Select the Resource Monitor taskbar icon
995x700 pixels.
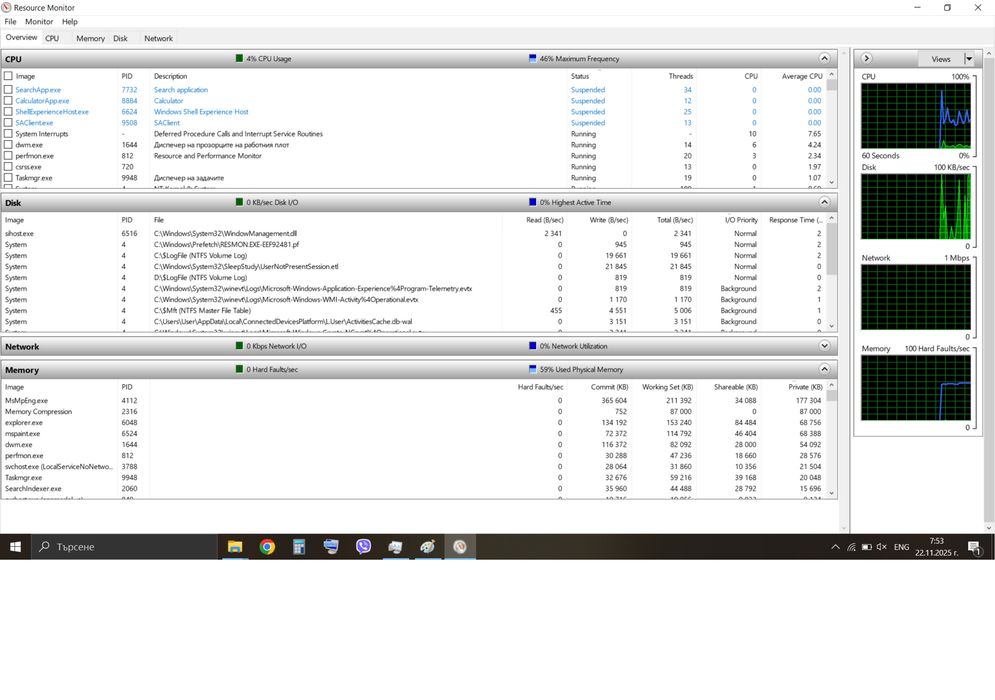[x=460, y=546]
